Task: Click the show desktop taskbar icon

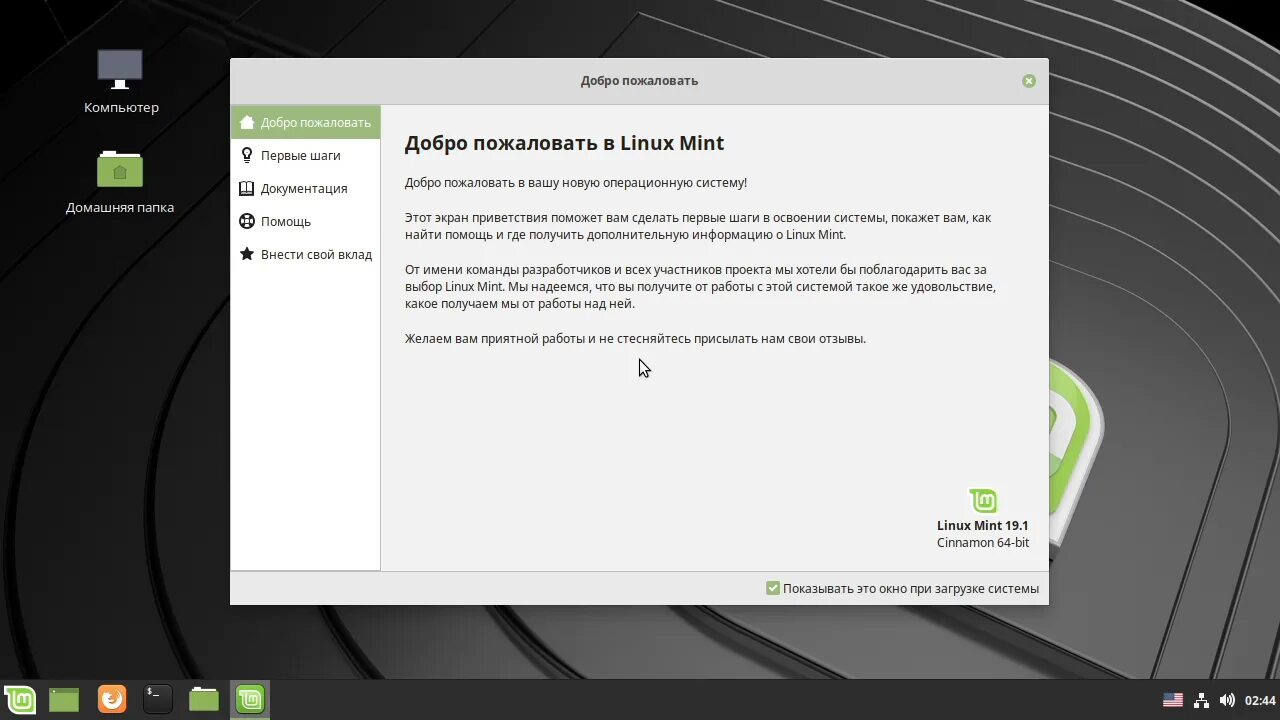Action: [x=64, y=699]
